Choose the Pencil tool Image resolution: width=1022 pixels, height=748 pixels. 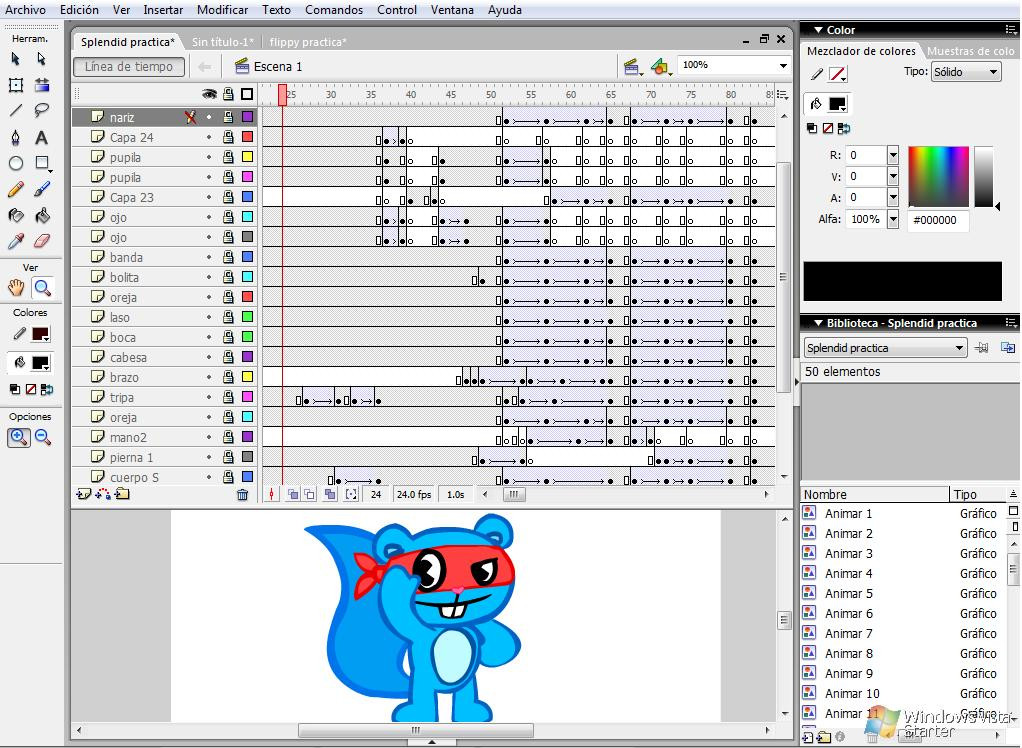tap(16, 189)
